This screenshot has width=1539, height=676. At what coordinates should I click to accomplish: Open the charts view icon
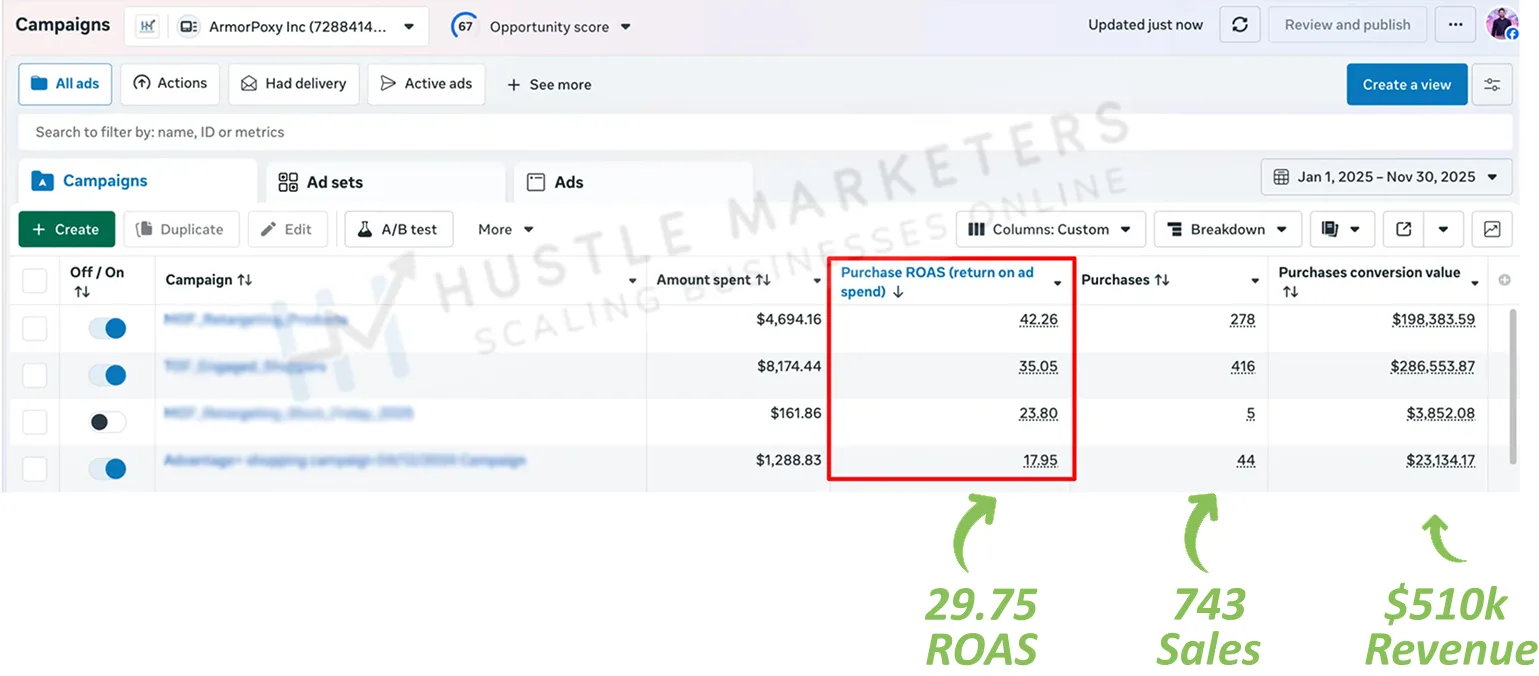1492,229
